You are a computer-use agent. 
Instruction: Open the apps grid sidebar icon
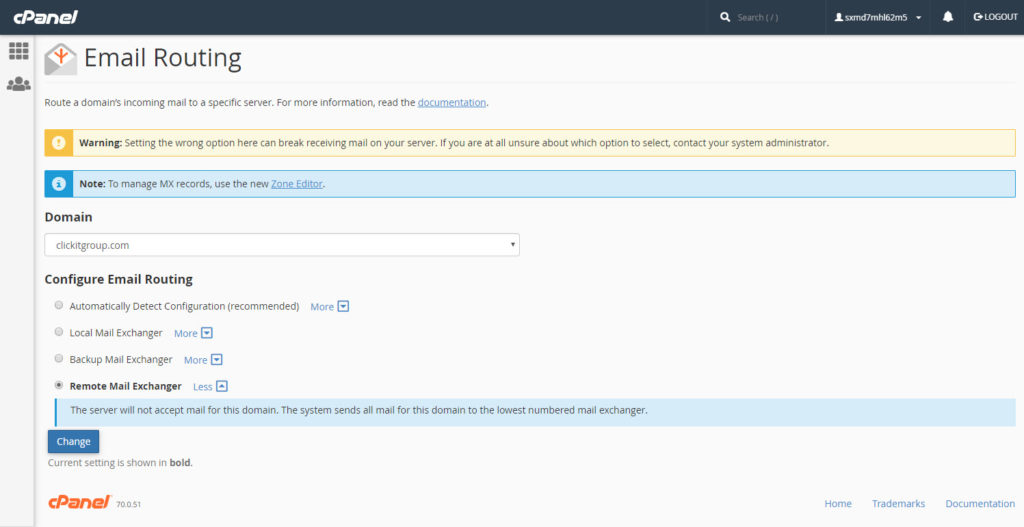point(18,51)
